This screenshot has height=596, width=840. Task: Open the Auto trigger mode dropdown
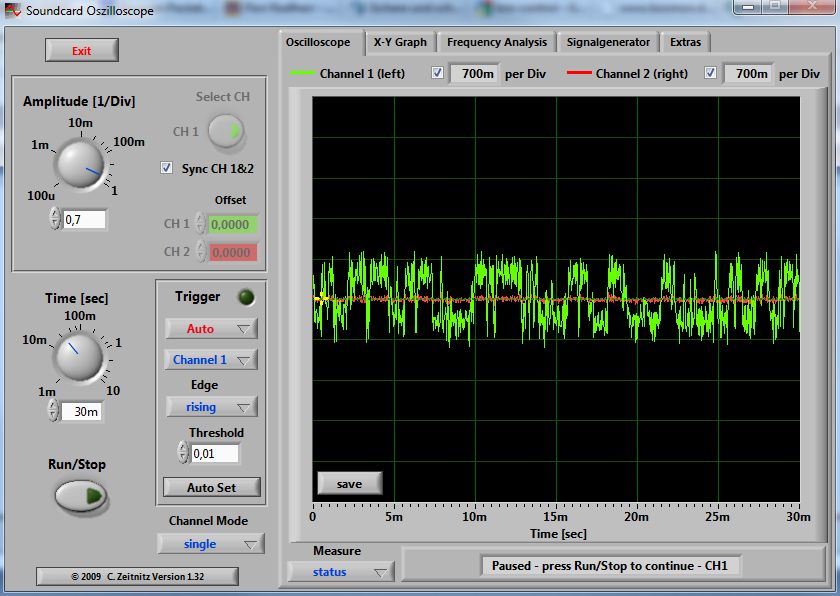[210, 328]
